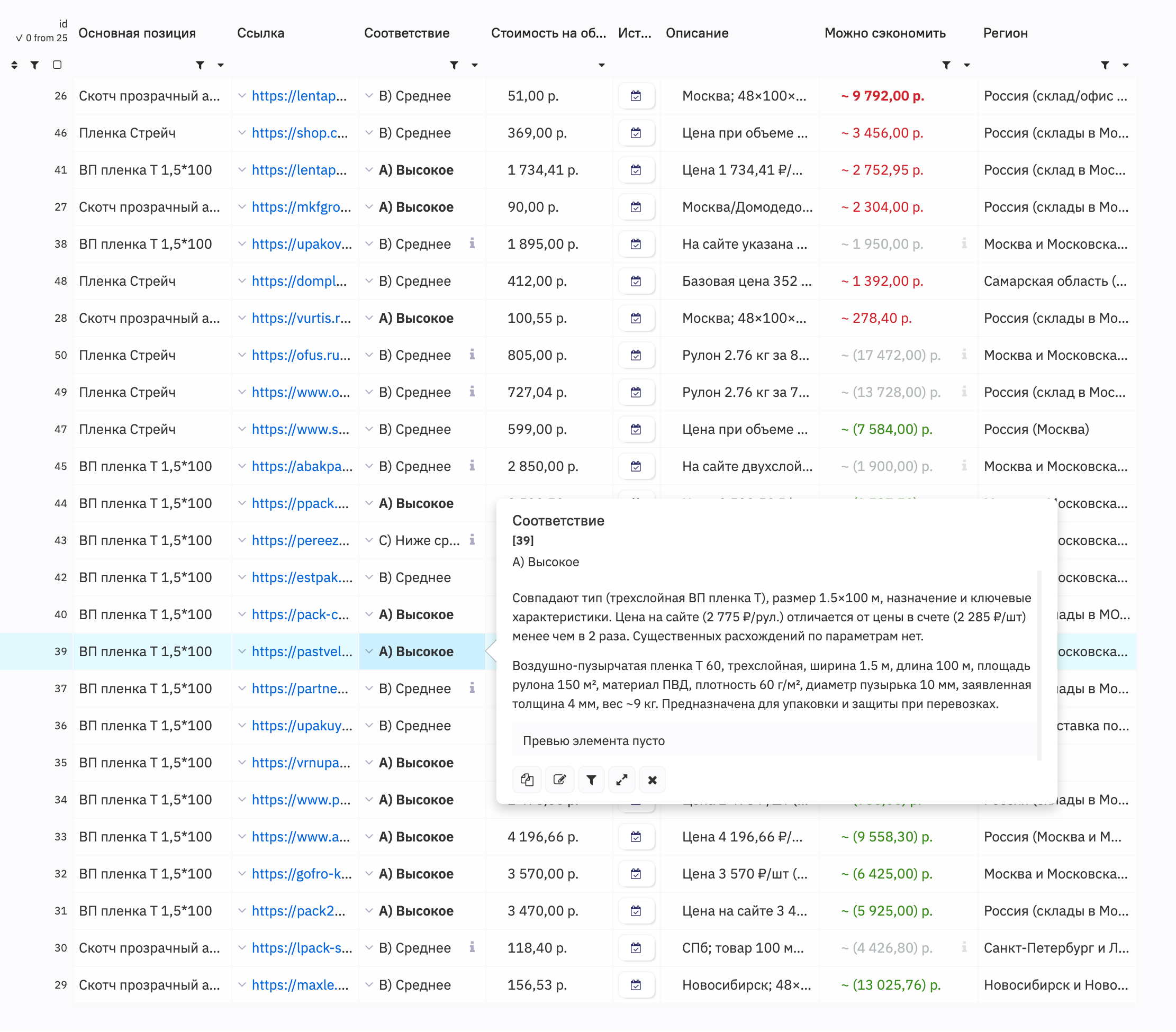
Task: Open the Регион column filter
Action: coord(1105,65)
